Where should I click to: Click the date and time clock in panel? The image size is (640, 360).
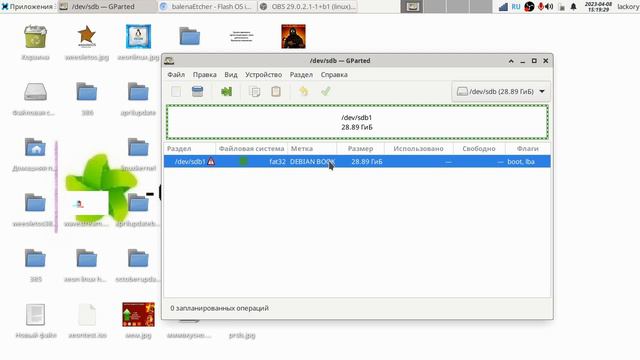click(598, 7)
